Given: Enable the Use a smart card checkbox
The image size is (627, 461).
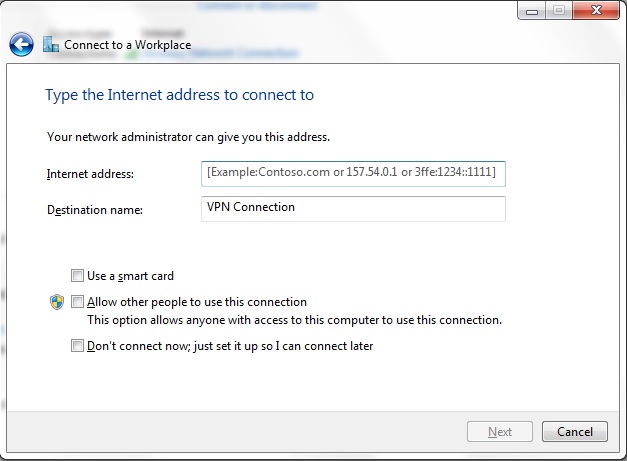Looking at the screenshot, I should [77, 275].
